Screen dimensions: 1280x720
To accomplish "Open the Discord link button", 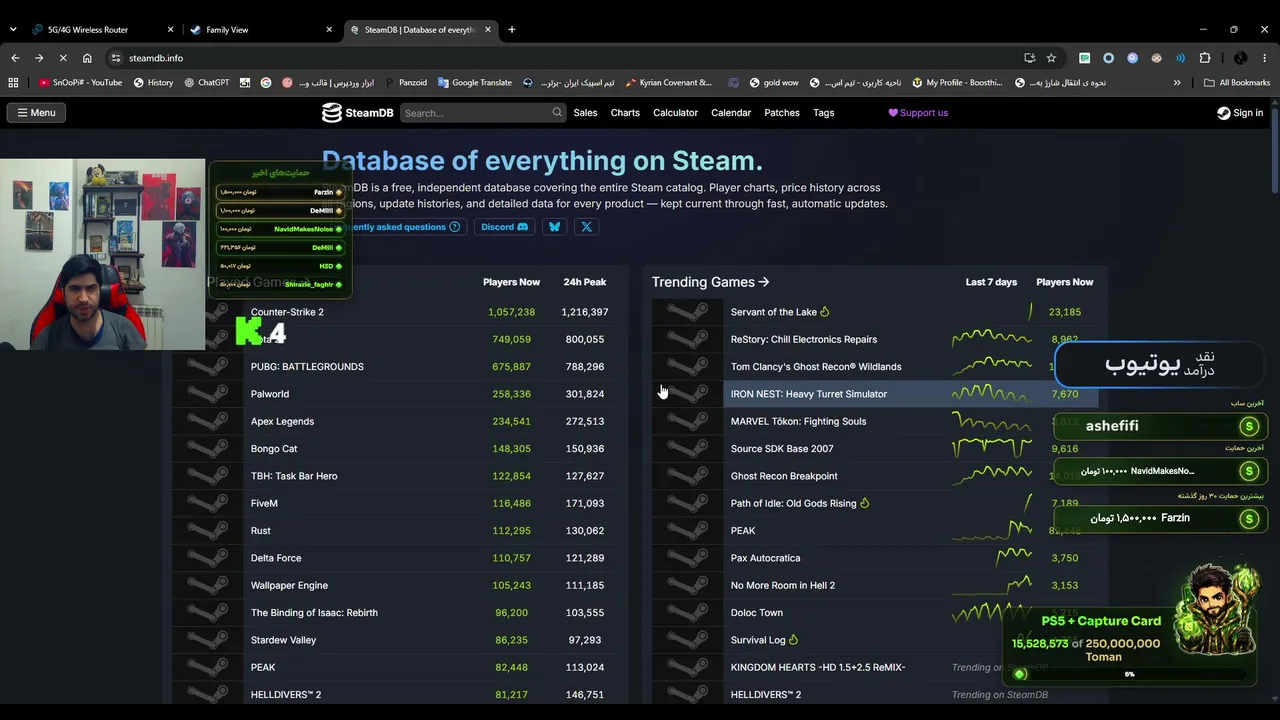I will 504,227.
